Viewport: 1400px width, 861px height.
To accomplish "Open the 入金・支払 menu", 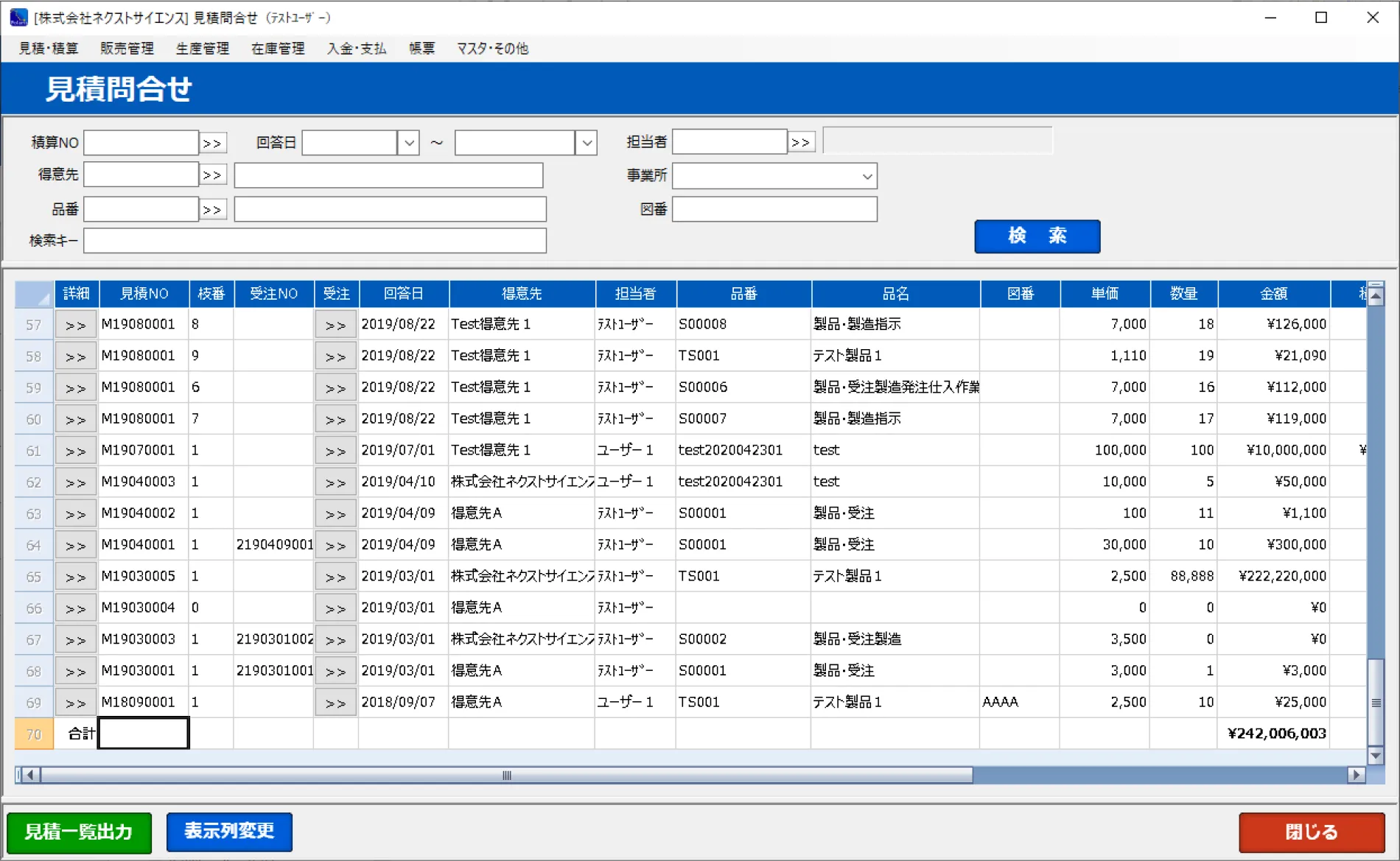I will pos(357,49).
